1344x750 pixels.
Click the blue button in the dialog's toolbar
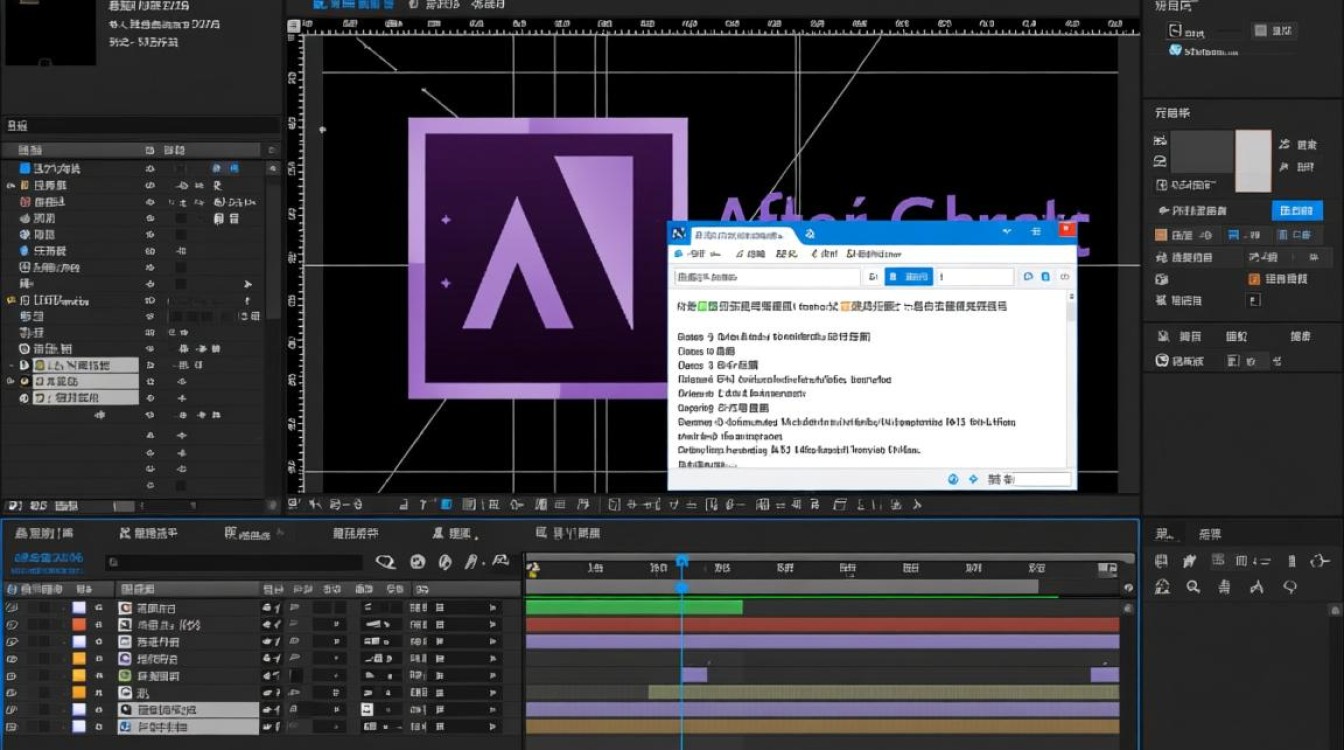point(909,277)
